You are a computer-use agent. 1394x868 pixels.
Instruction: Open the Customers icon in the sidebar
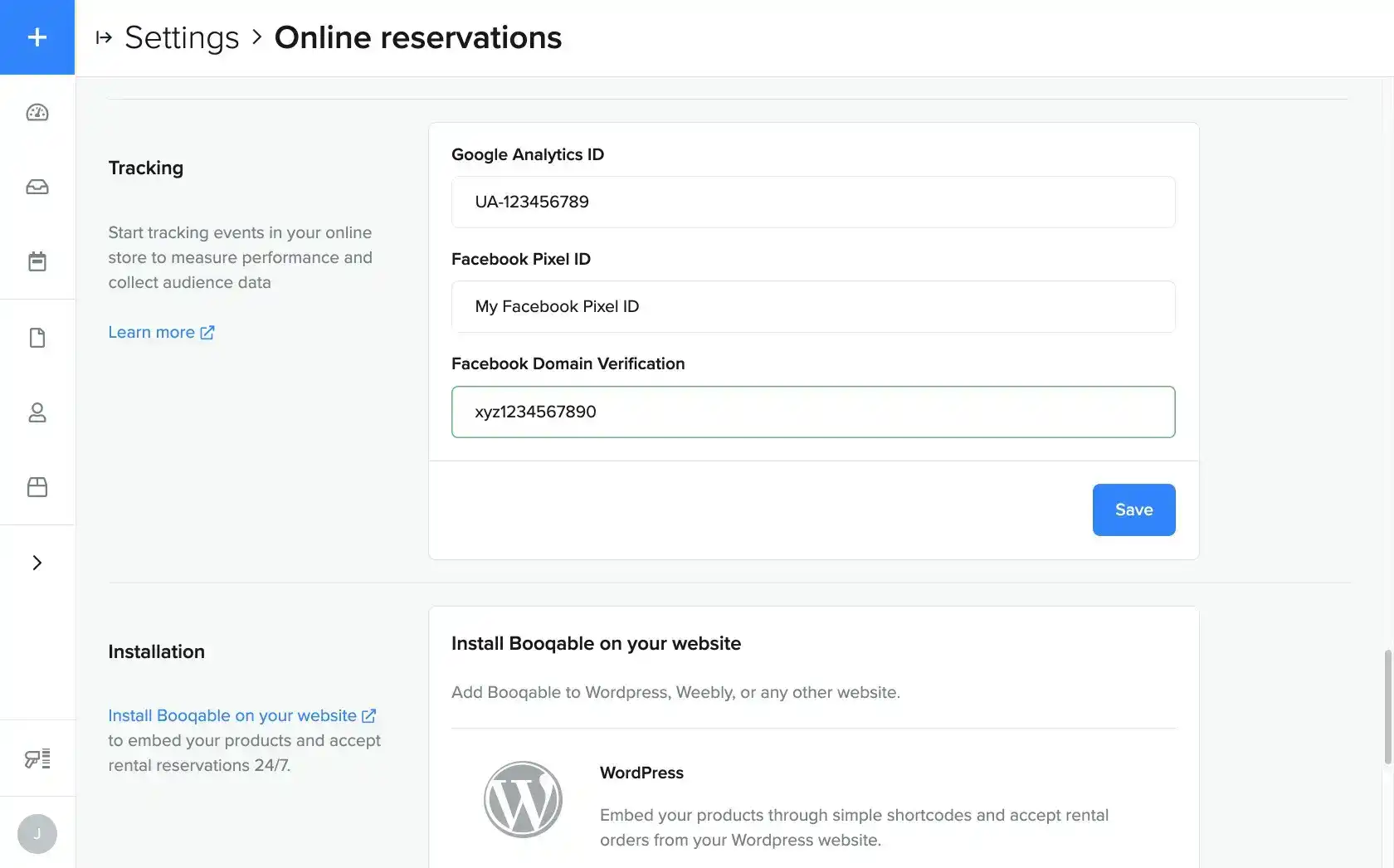point(37,412)
